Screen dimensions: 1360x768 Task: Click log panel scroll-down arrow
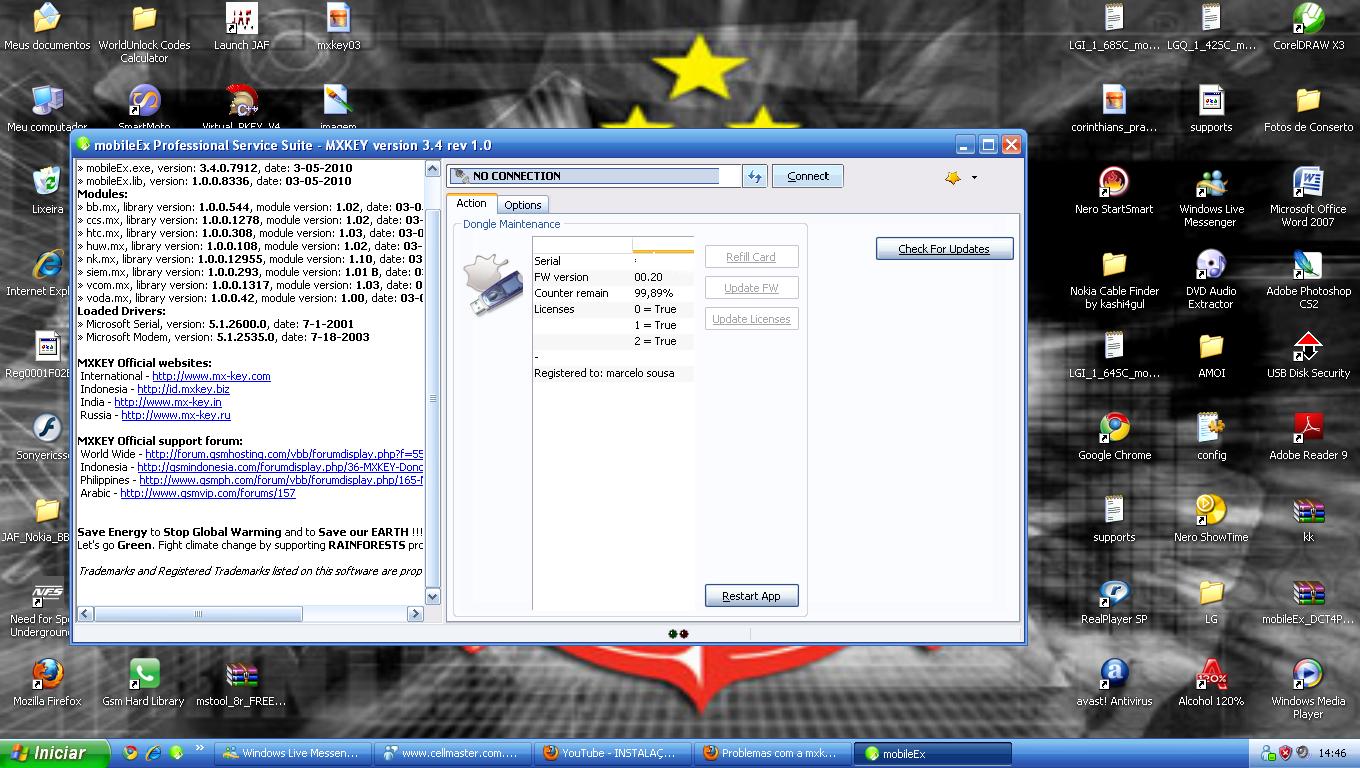[x=433, y=596]
